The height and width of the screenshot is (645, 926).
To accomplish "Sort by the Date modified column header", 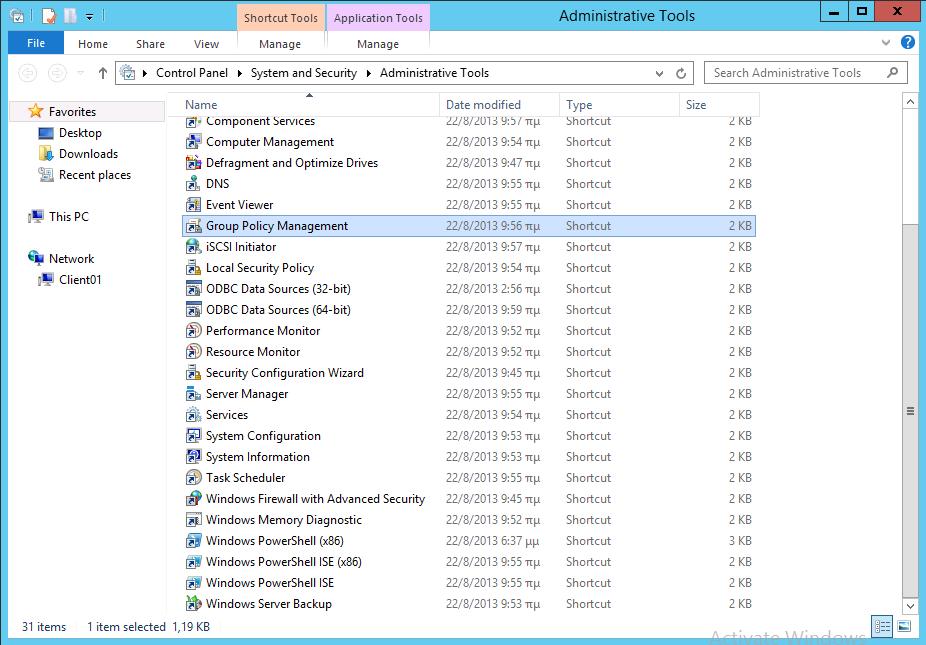I will click(499, 105).
